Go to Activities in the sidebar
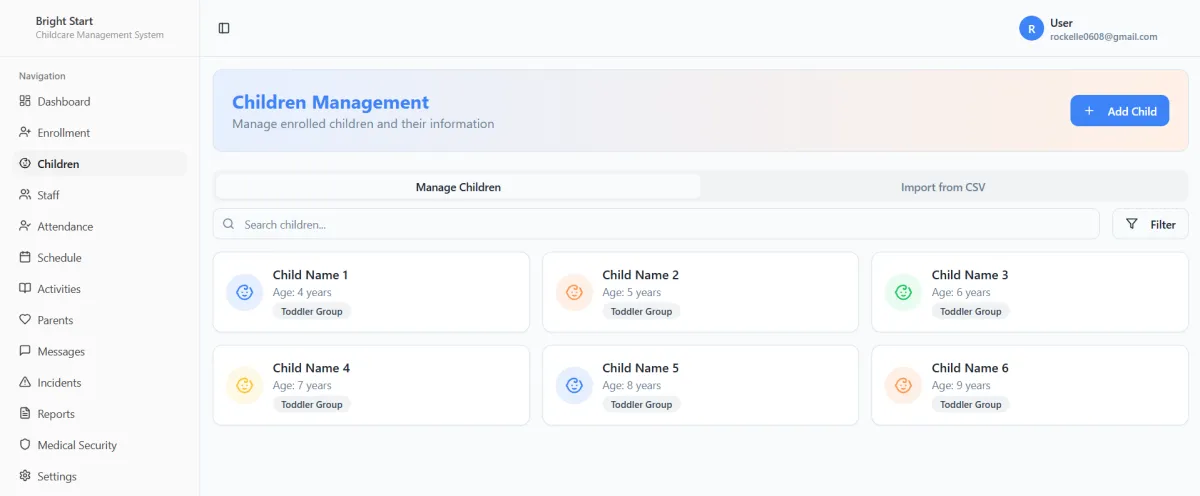This screenshot has width=1200, height=496. [99, 288]
